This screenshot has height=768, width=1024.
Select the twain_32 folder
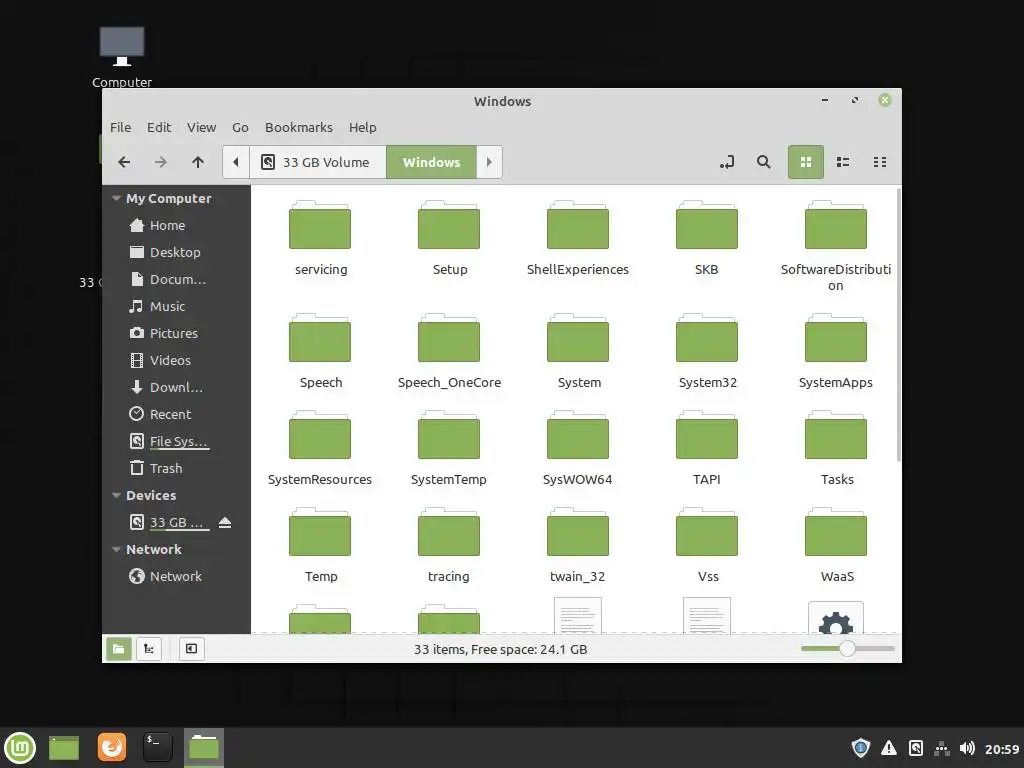(578, 546)
